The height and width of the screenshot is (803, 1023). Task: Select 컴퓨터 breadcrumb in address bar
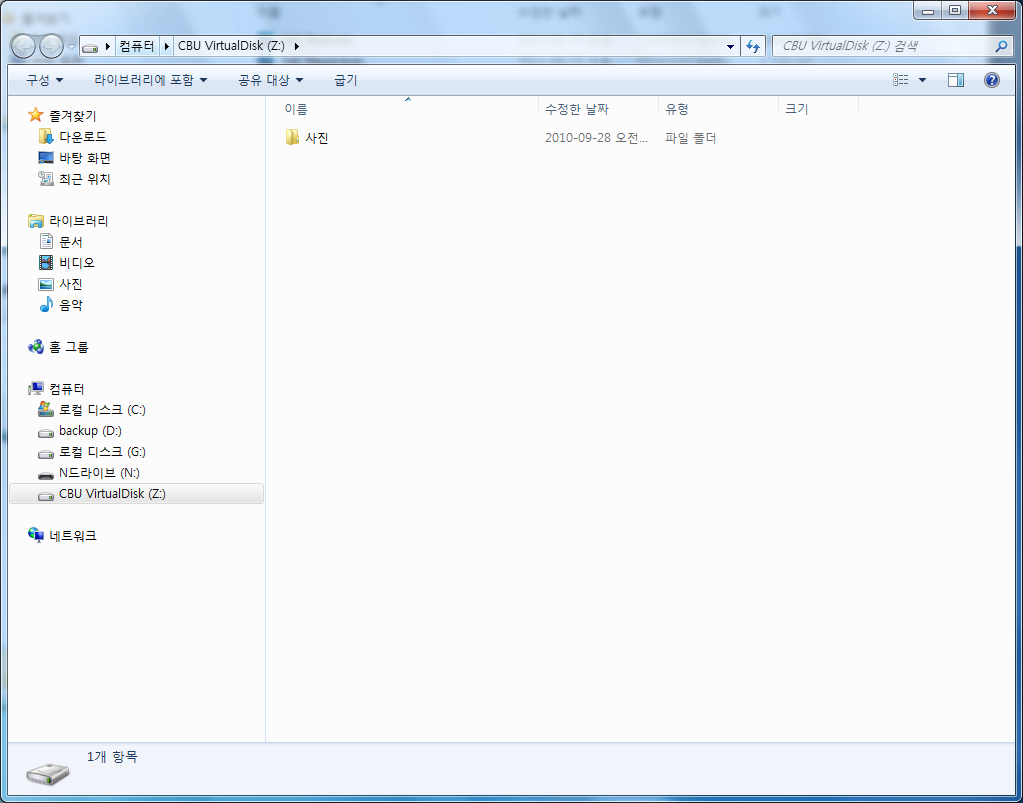tap(137, 46)
